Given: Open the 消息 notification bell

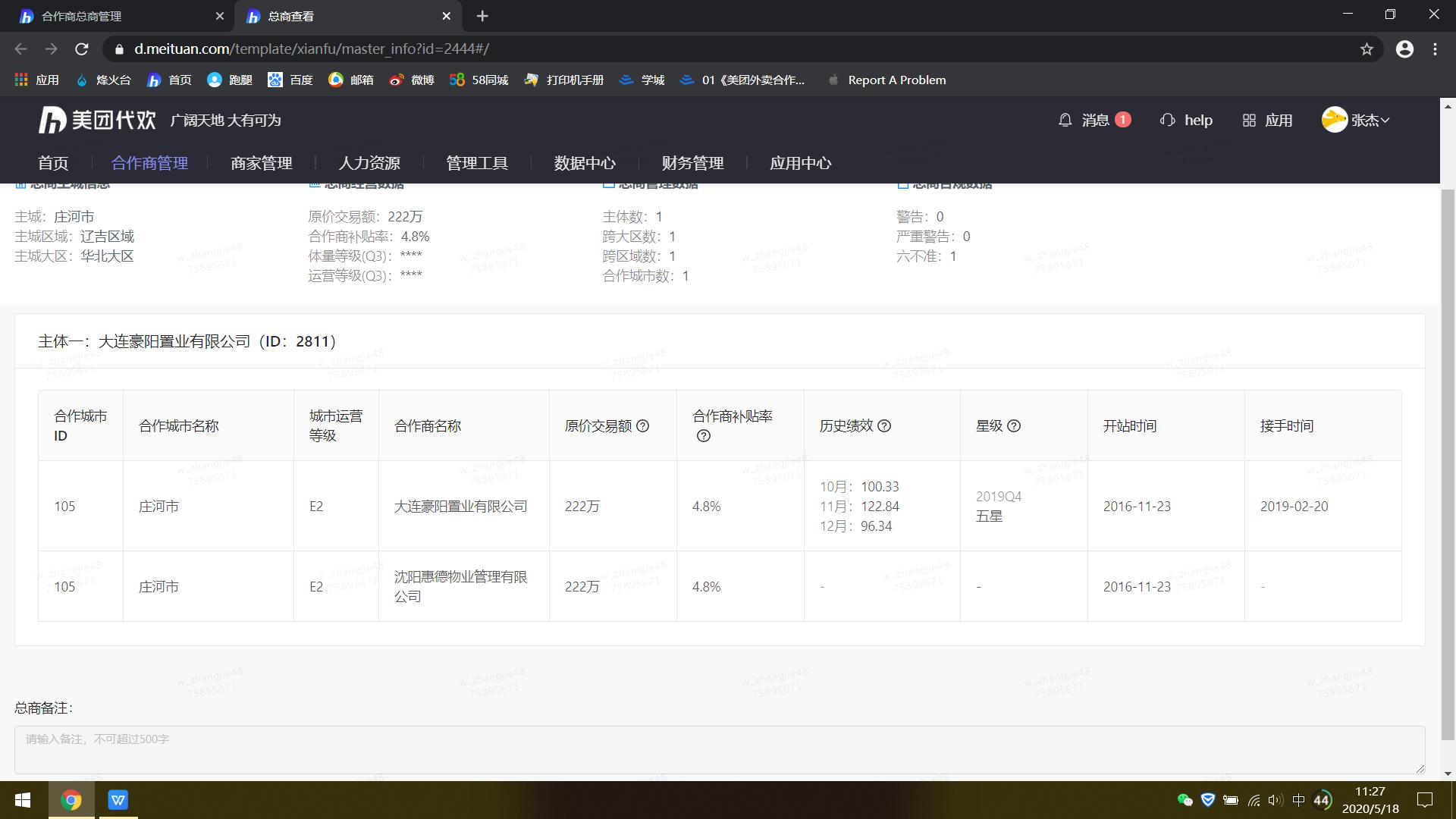Looking at the screenshot, I should point(1065,120).
